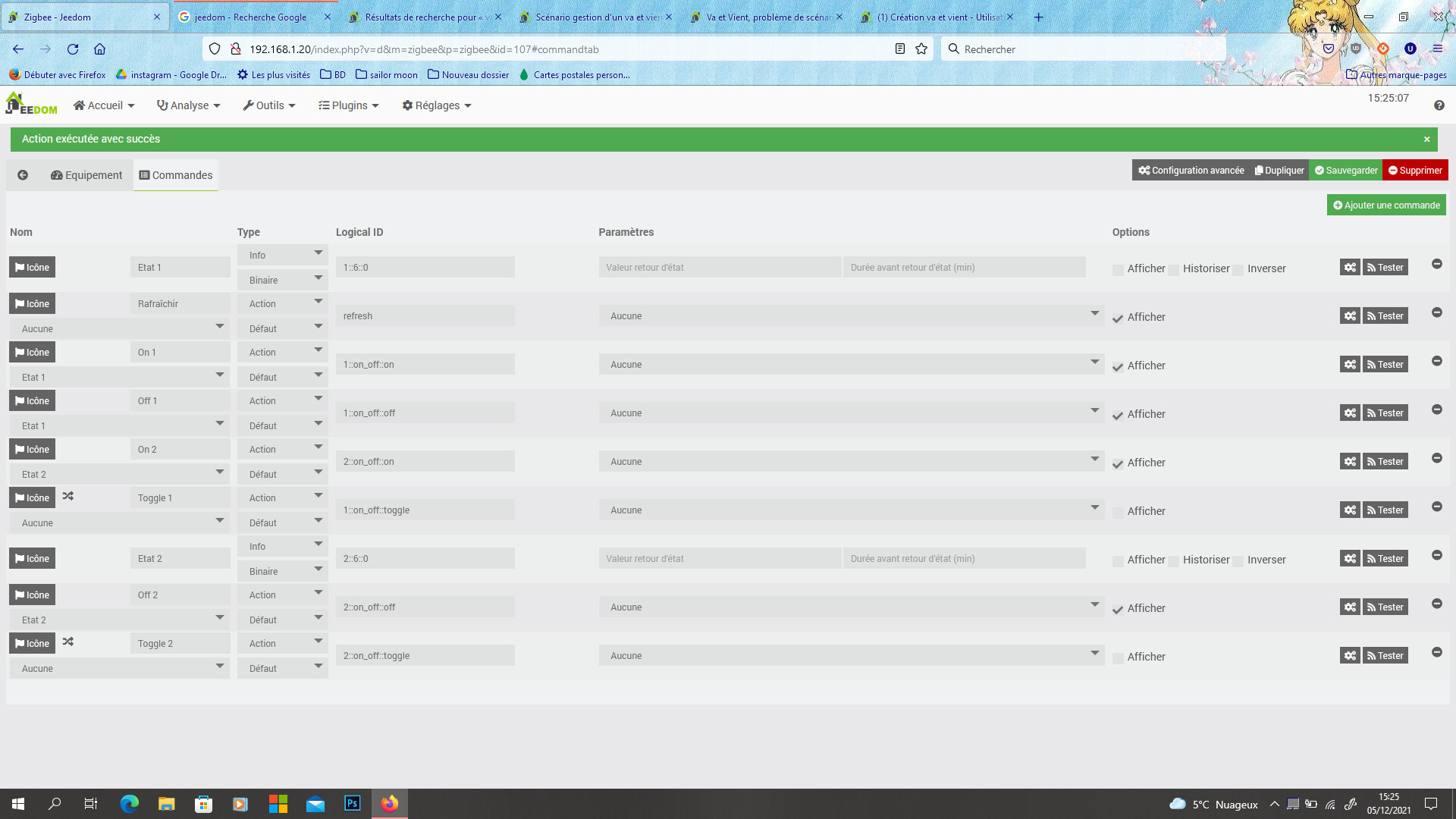Open the Analyse menu
Viewport: 1456px width, 819px height.
(x=188, y=105)
